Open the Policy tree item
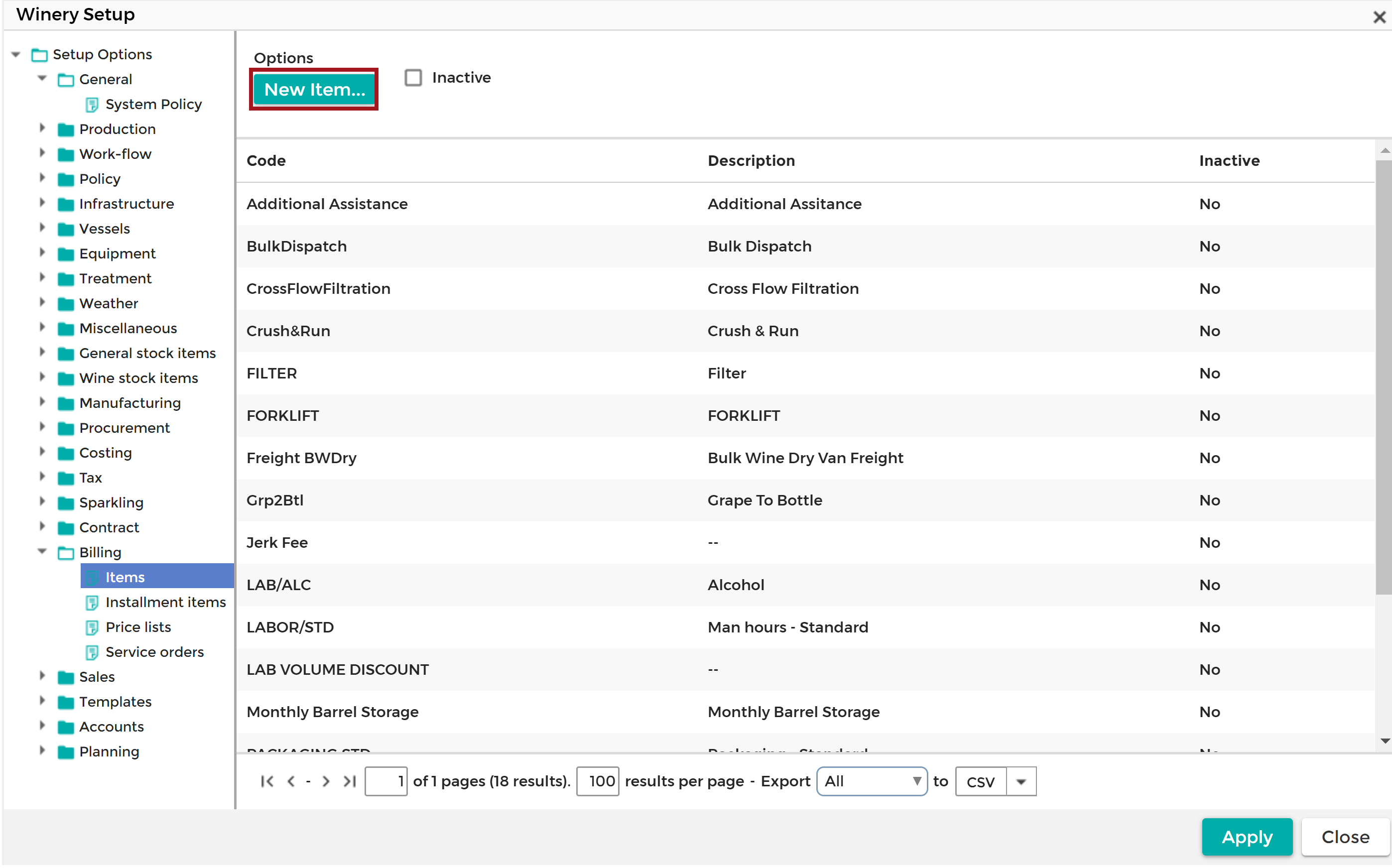Screen dimensions: 1392x868 (100, 179)
